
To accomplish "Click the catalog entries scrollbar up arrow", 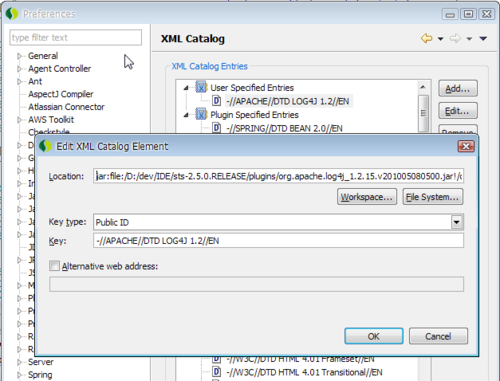I will coord(423,87).
